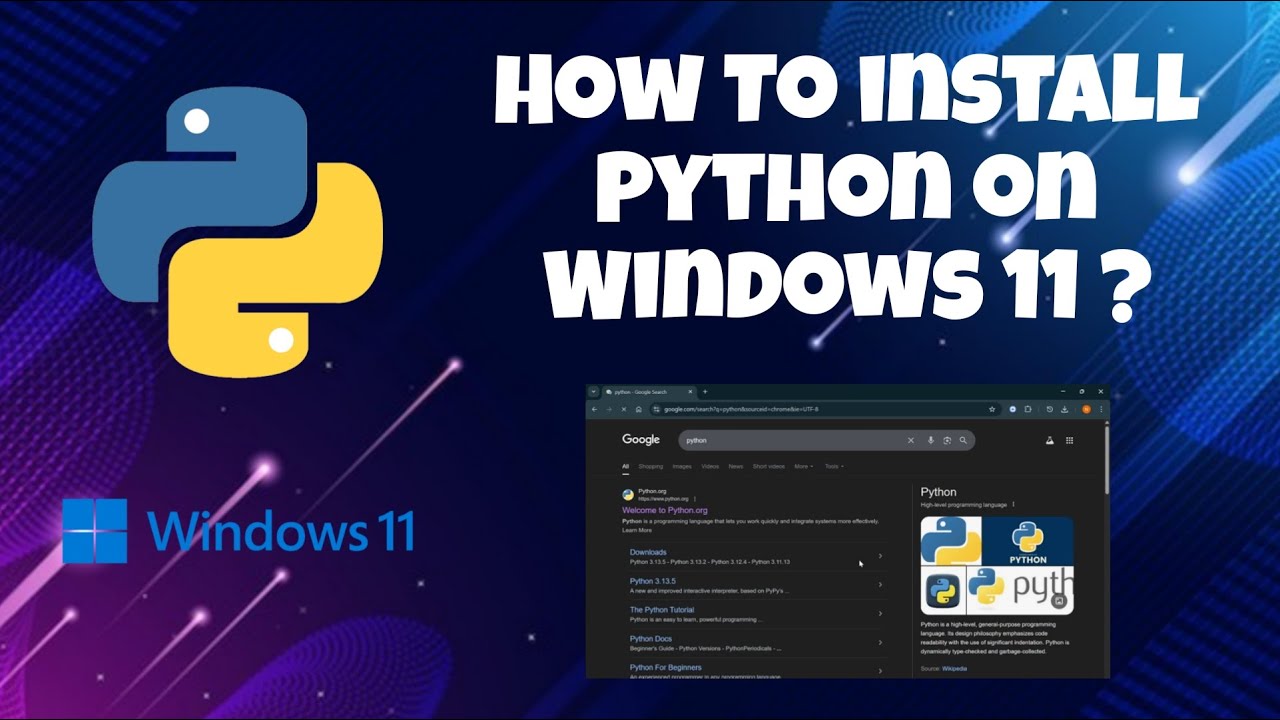Switch to the Images tab
Viewport: 1280px width, 720px height.
click(x=682, y=466)
